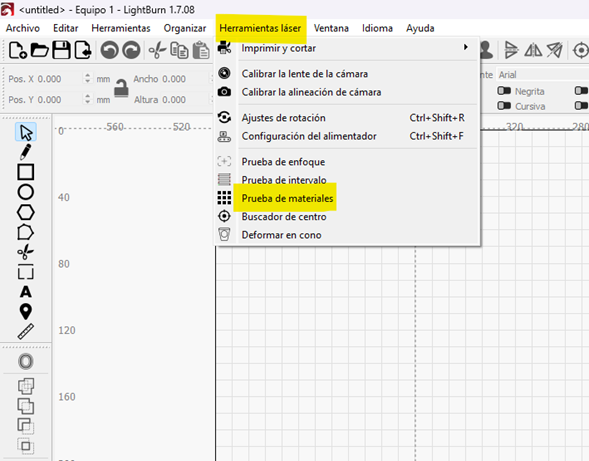
Task: Select the Position Laser pin tool
Action: 26,311
